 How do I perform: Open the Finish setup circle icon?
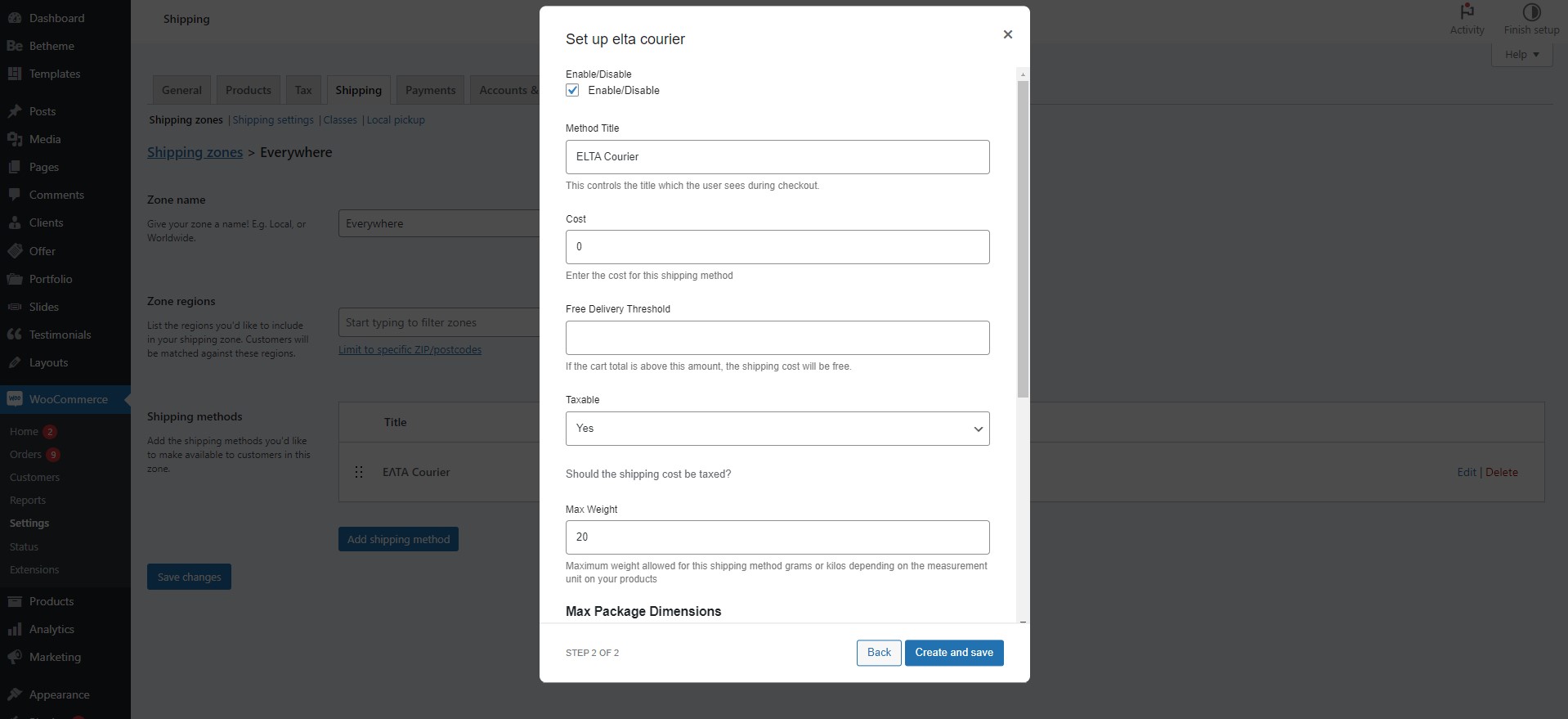click(1531, 11)
